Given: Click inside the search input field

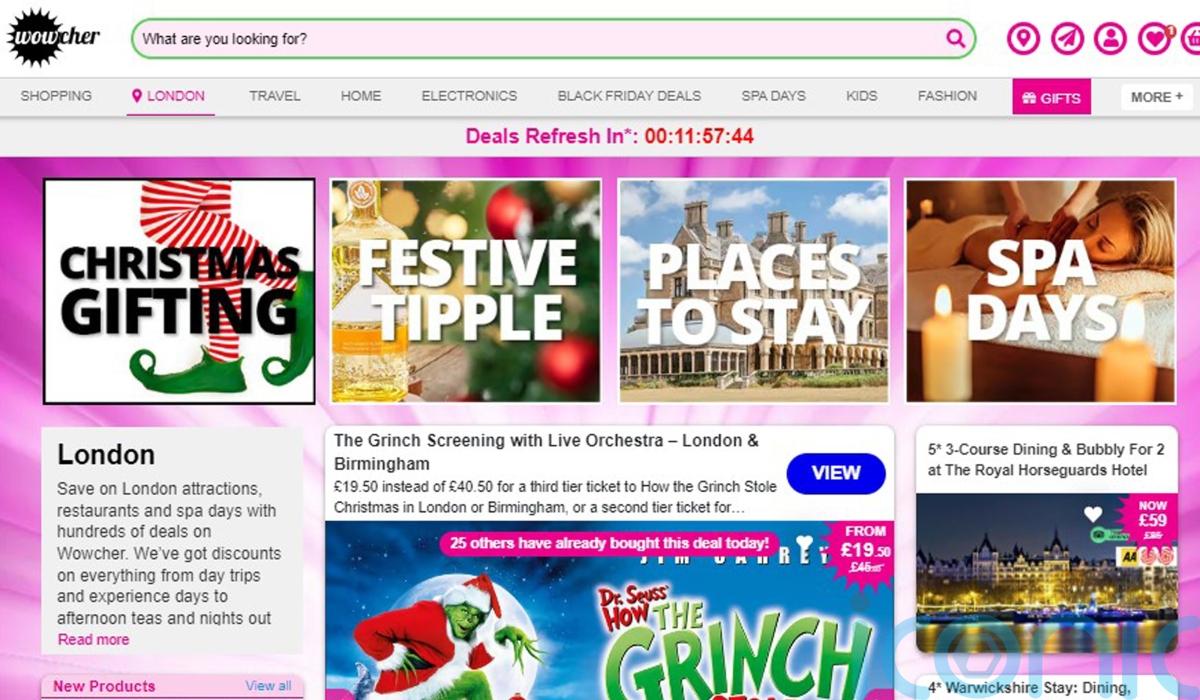Looking at the screenshot, I should click(540, 39).
